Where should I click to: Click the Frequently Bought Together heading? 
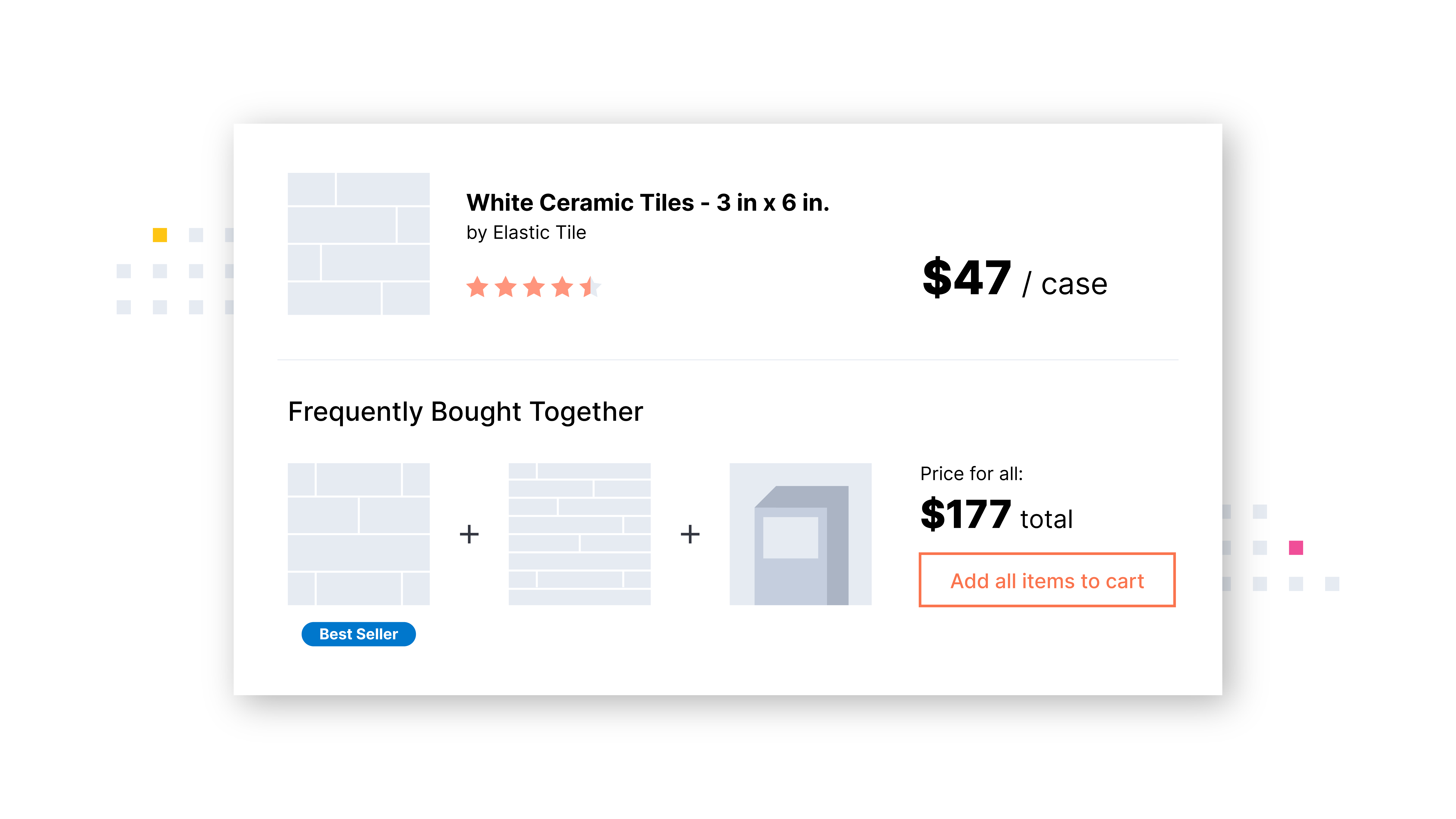465,411
